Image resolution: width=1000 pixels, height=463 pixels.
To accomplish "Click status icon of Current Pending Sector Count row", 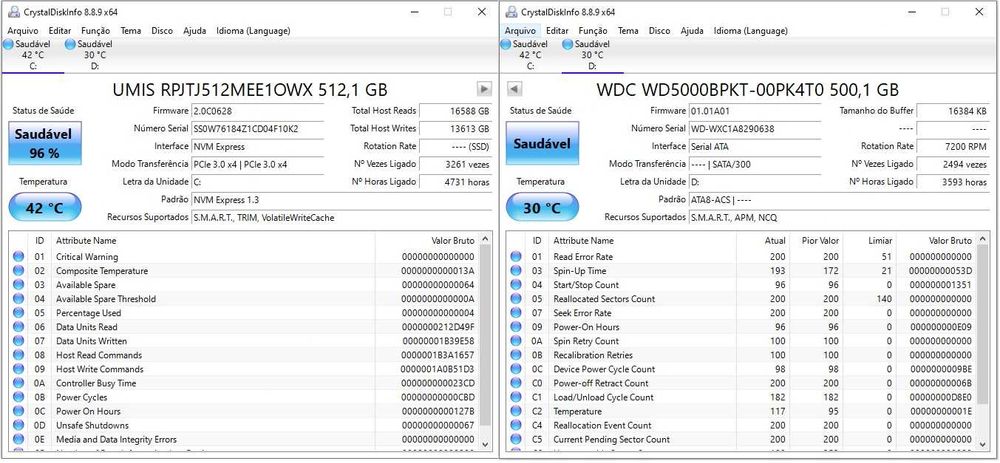I will tap(516, 439).
